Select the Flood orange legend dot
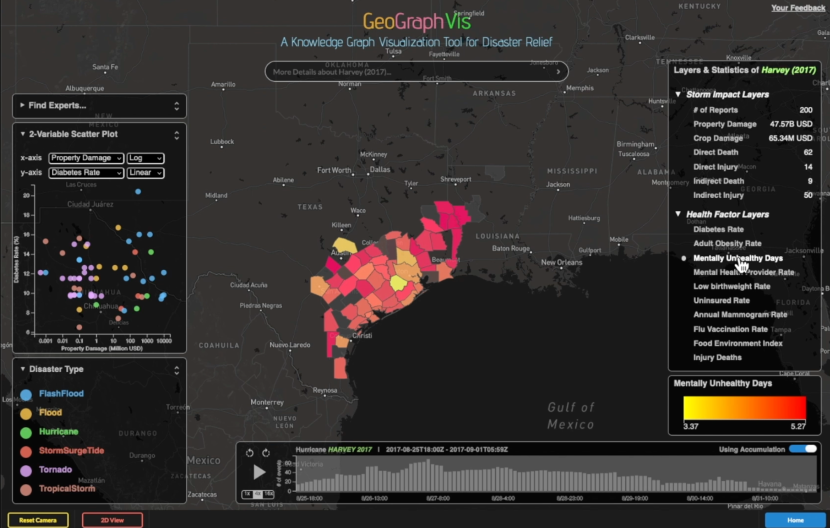Screen dimensions: 830x528 tap(26, 413)
